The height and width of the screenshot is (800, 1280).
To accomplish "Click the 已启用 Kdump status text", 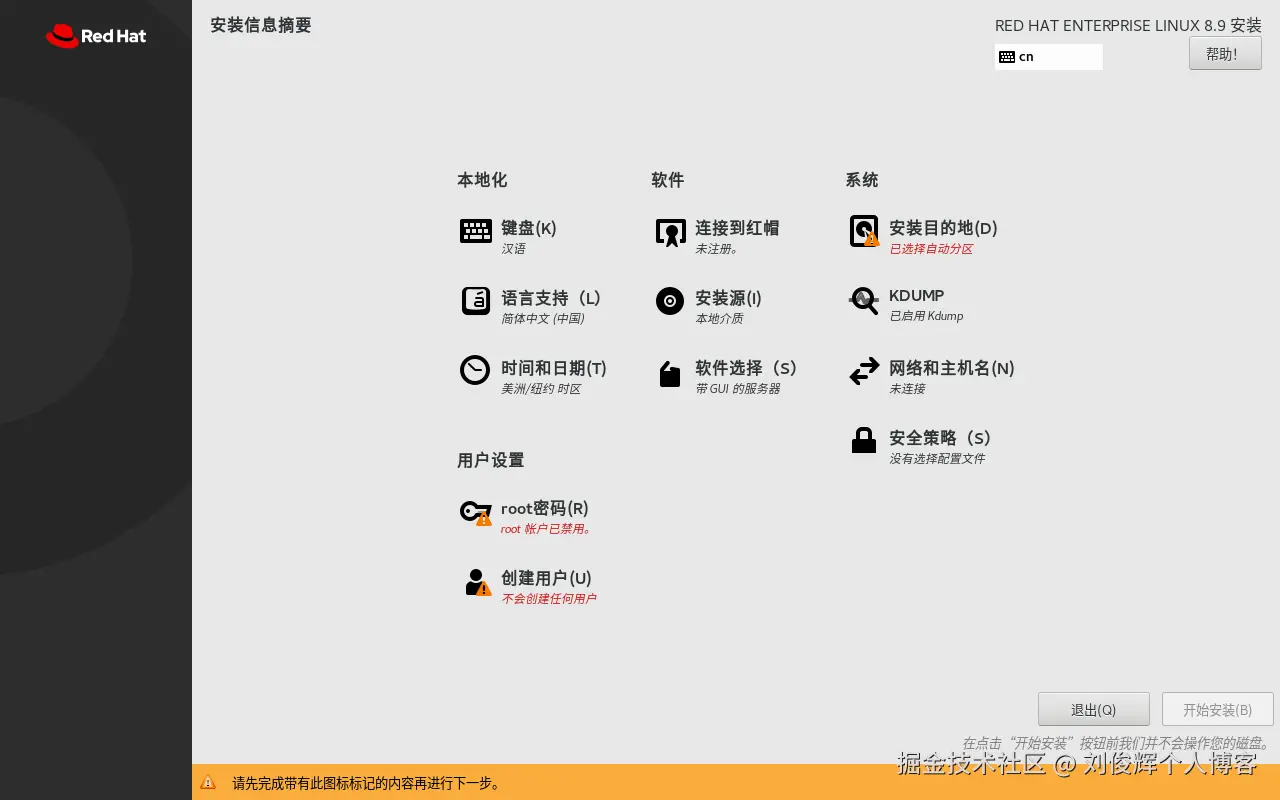I will tap(926, 317).
